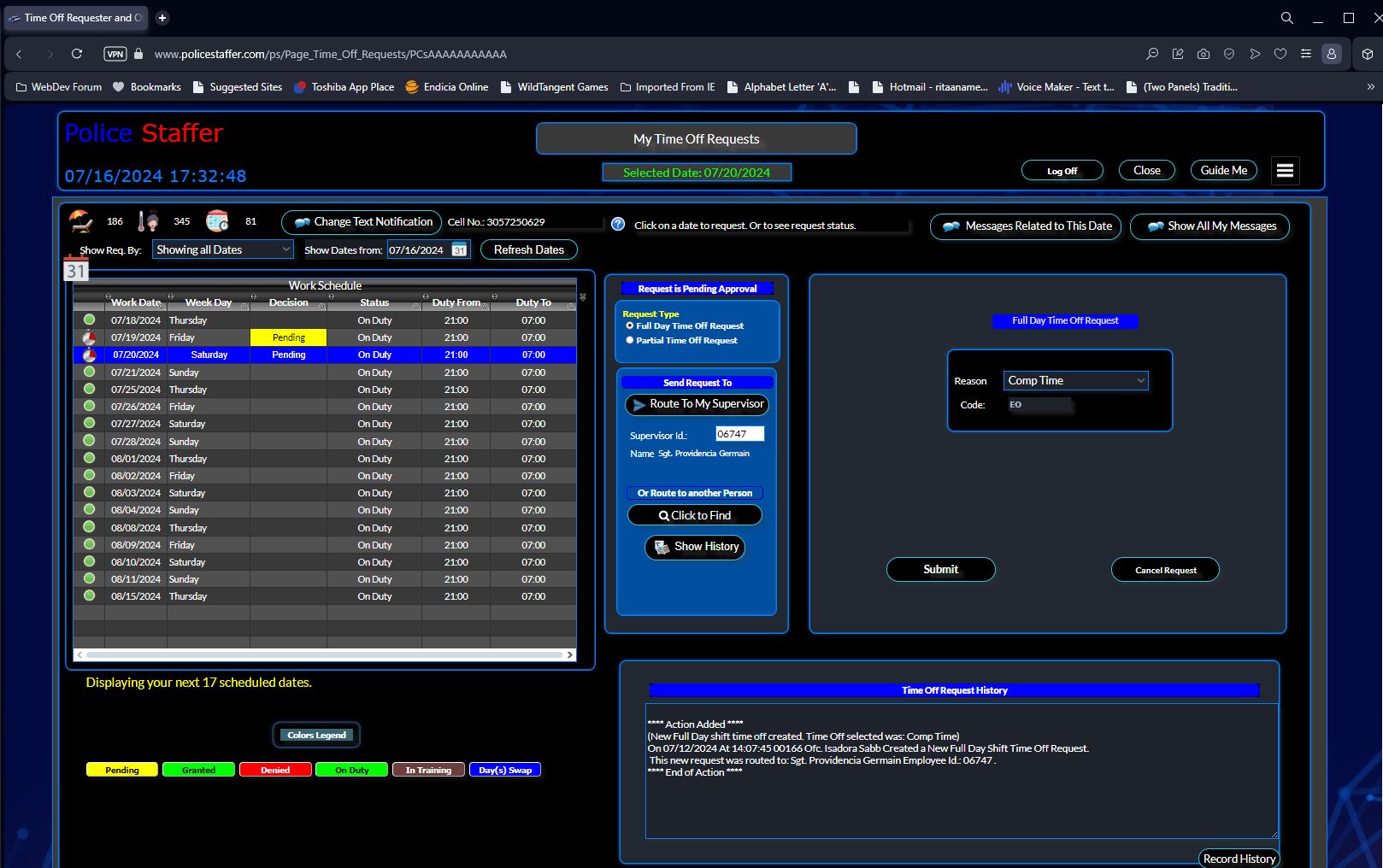This screenshot has height=868, width=1383.
Task: Click browser zoom-out magnifier icon
Action: click(x=1152, y=54)
